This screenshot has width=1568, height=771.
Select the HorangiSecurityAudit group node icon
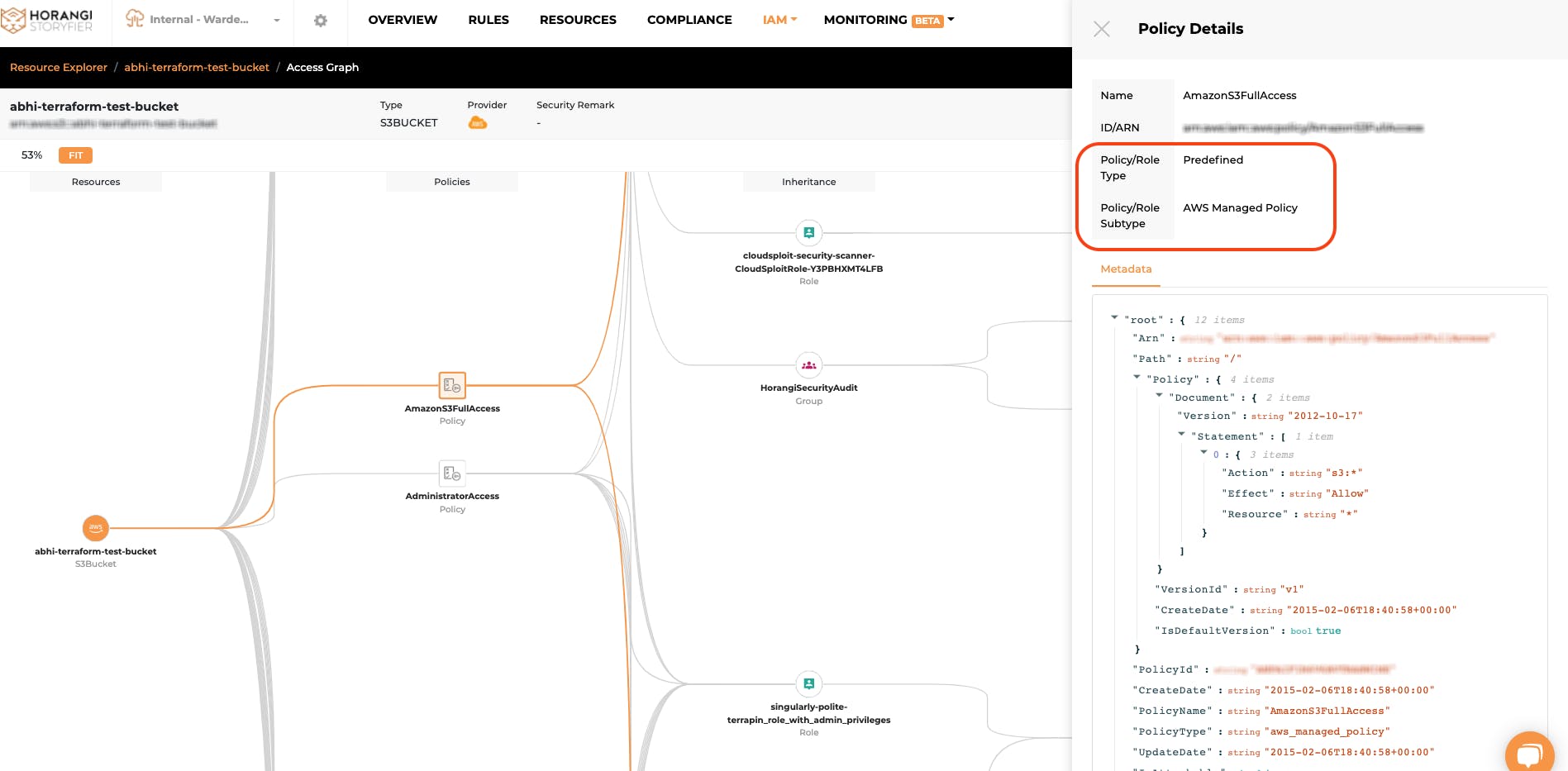coord(809,365)
